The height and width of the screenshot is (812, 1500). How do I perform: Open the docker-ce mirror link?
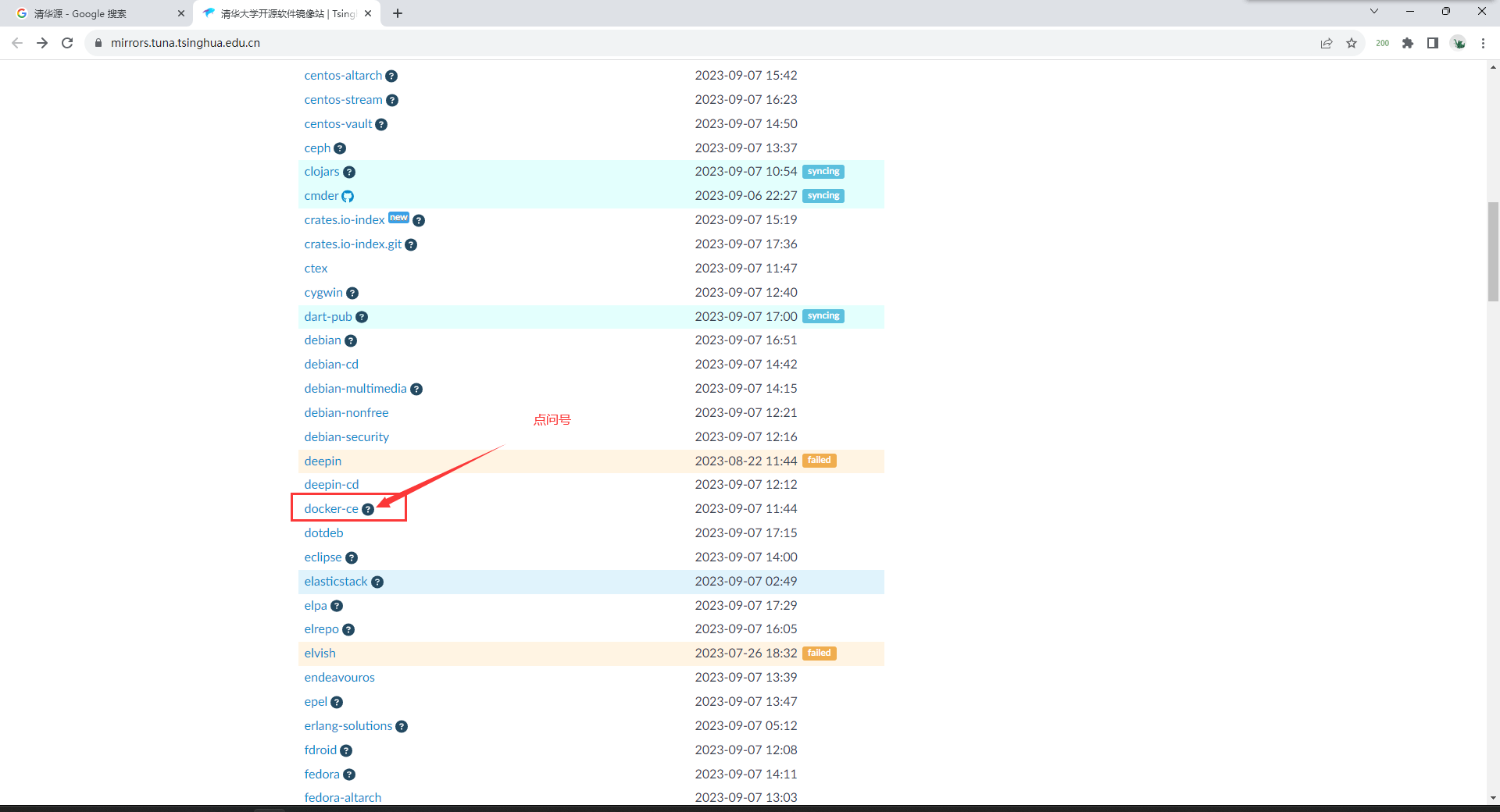point(331,509)
